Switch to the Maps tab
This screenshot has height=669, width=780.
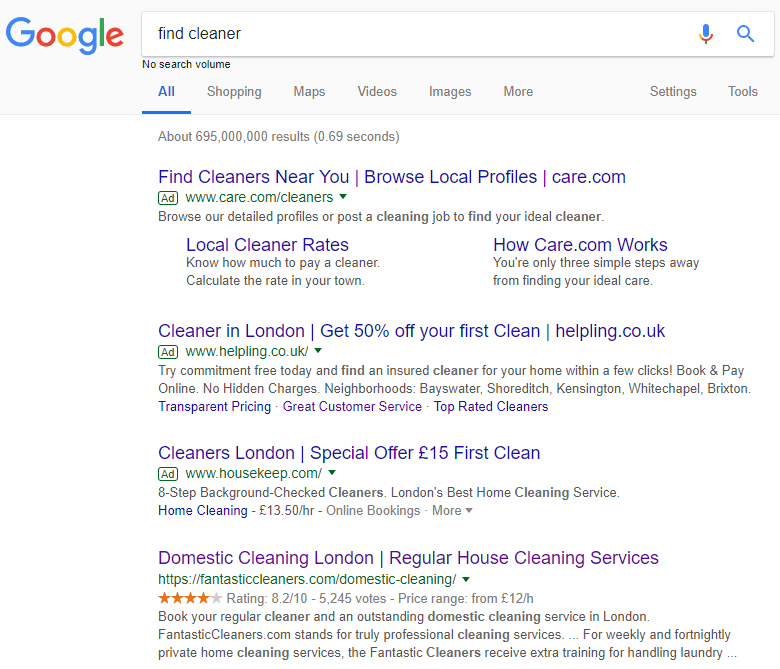click(309, 92)
